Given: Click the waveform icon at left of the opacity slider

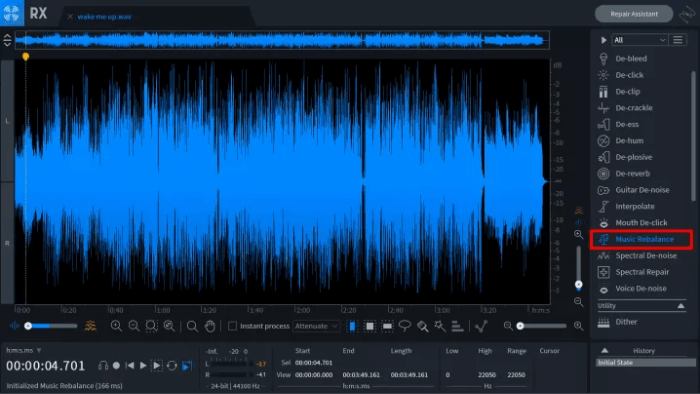Looking at the screenshot, I should pos(14,326).
